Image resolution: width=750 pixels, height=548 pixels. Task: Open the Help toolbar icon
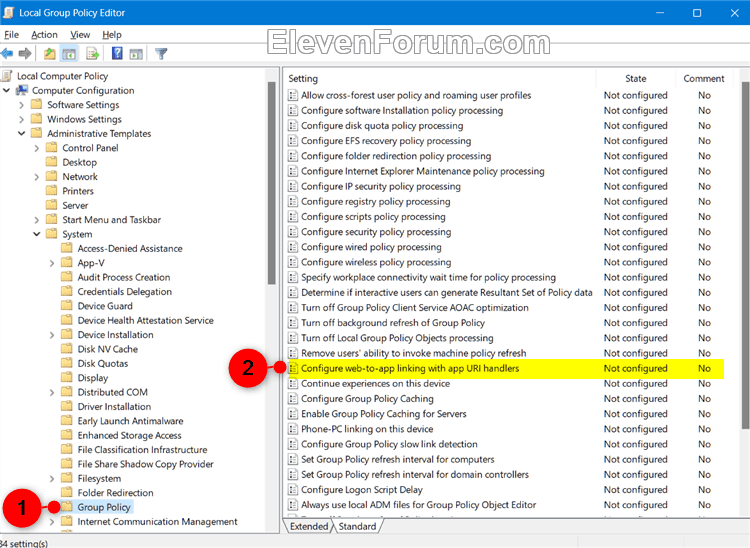click(x=117, y=54)
